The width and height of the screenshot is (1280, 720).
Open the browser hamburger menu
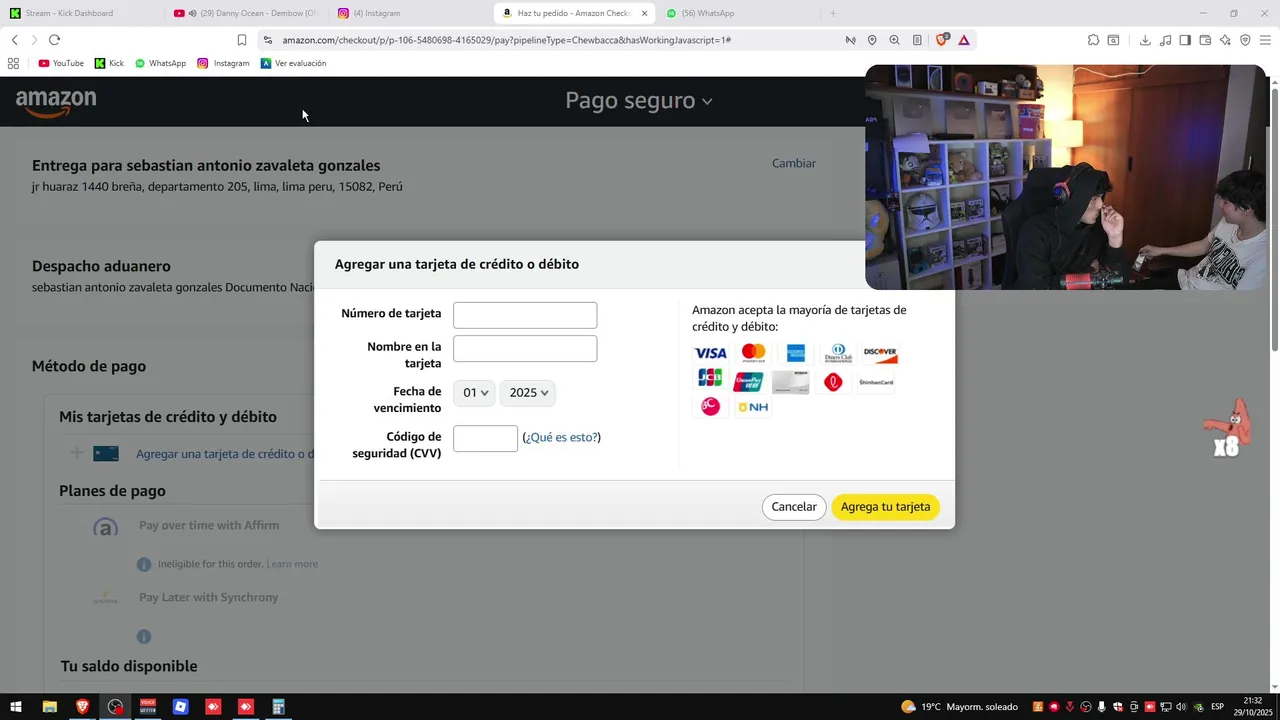click(x=1265, y=40)
